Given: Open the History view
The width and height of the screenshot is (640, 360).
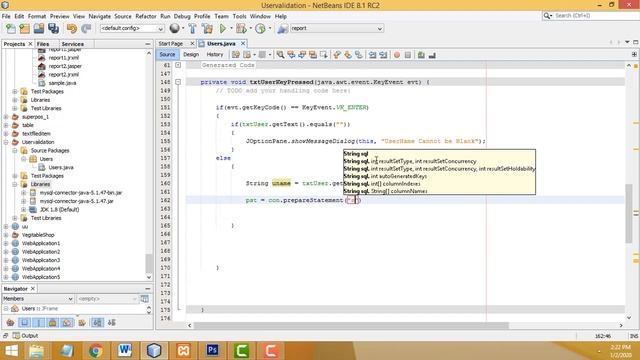Looking at the screenshot, I should pyautogui.click(x=215, y=54).
